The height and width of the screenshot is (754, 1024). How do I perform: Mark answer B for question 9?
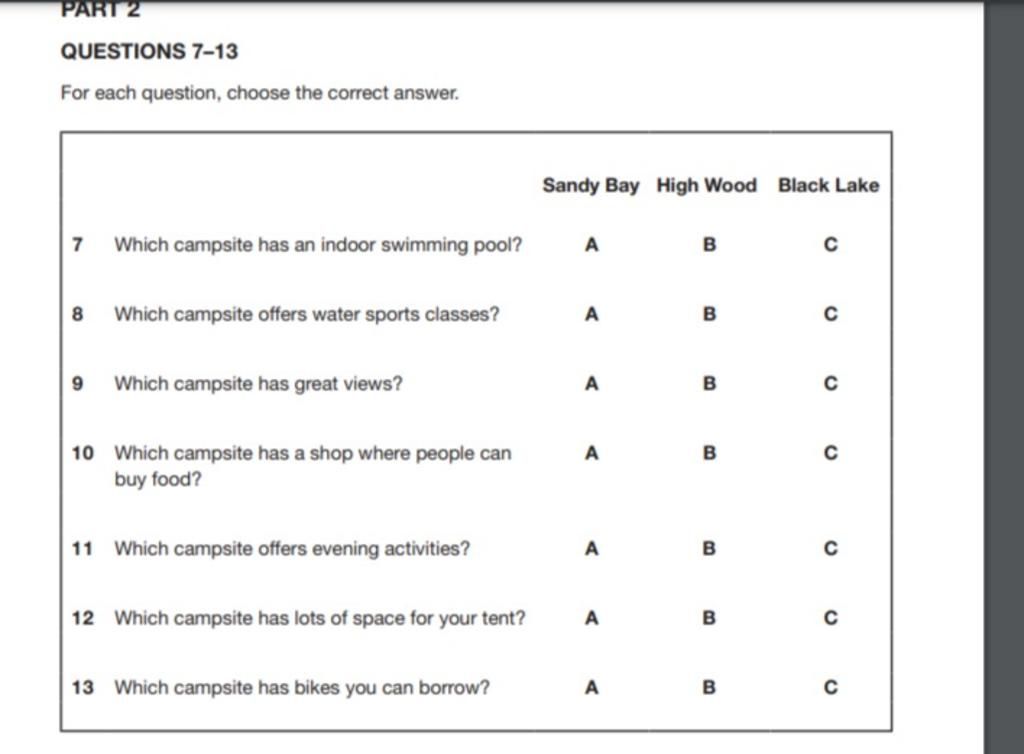pyautogui.click(x=709, y=383)
